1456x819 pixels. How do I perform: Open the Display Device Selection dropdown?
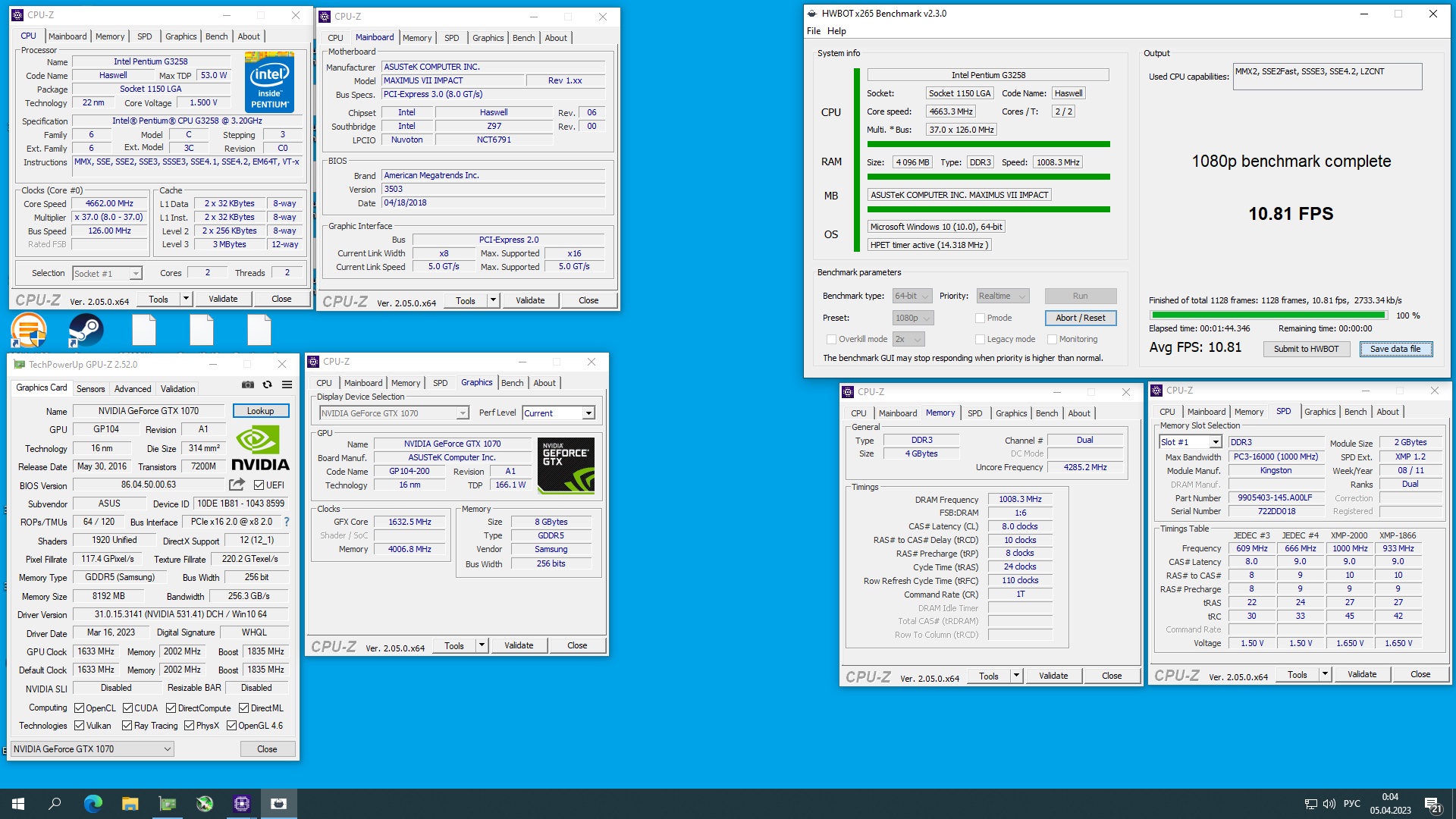394,413
